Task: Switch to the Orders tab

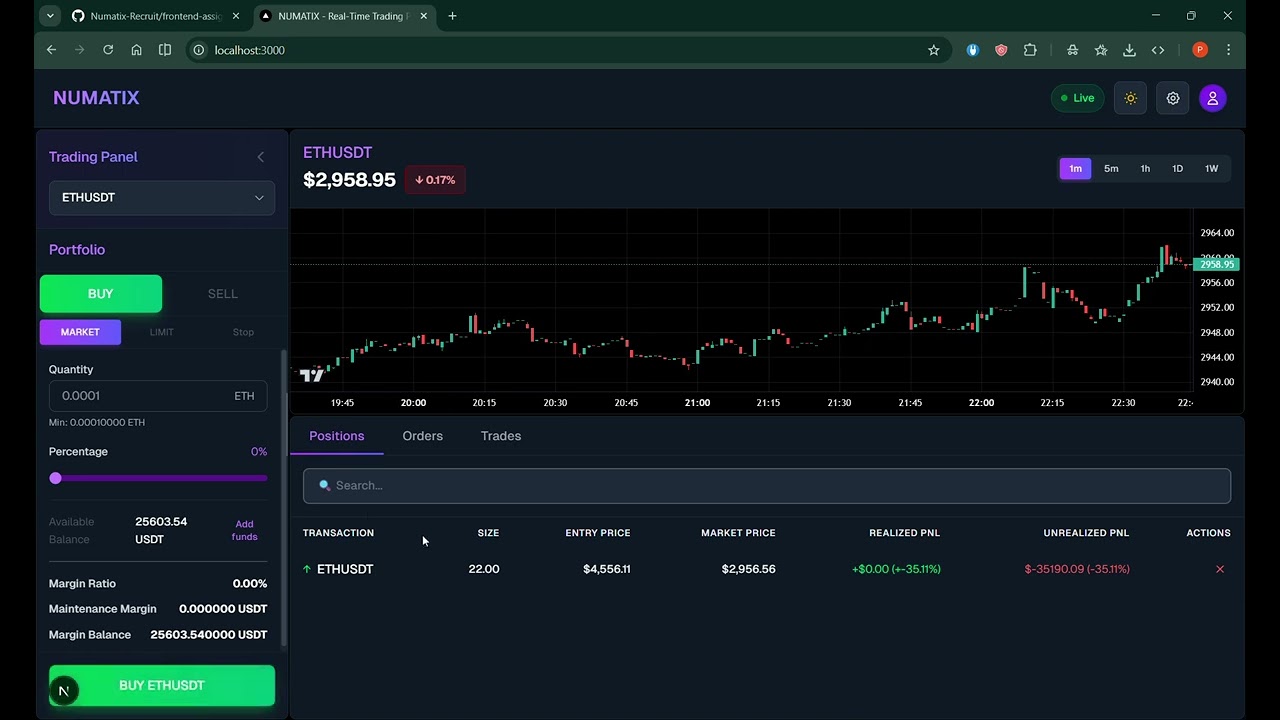Action: tap(422, 436)
